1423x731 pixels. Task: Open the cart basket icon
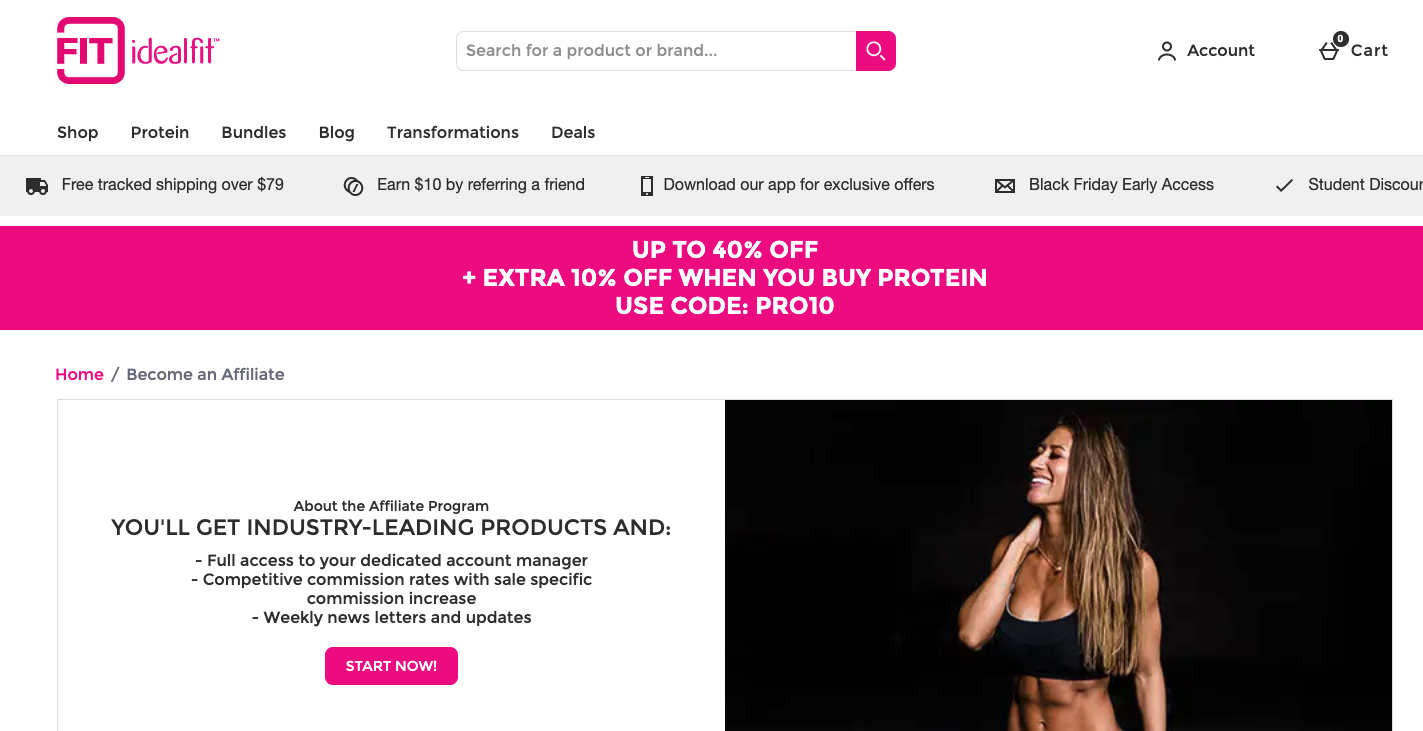point(1329,51)
